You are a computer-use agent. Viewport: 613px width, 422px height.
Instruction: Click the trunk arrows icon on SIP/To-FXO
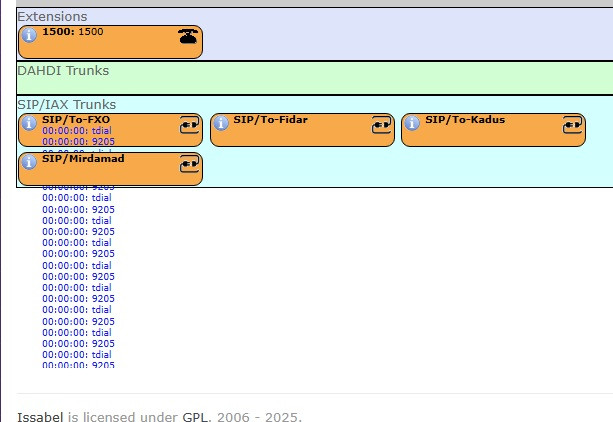pos(189,125)
